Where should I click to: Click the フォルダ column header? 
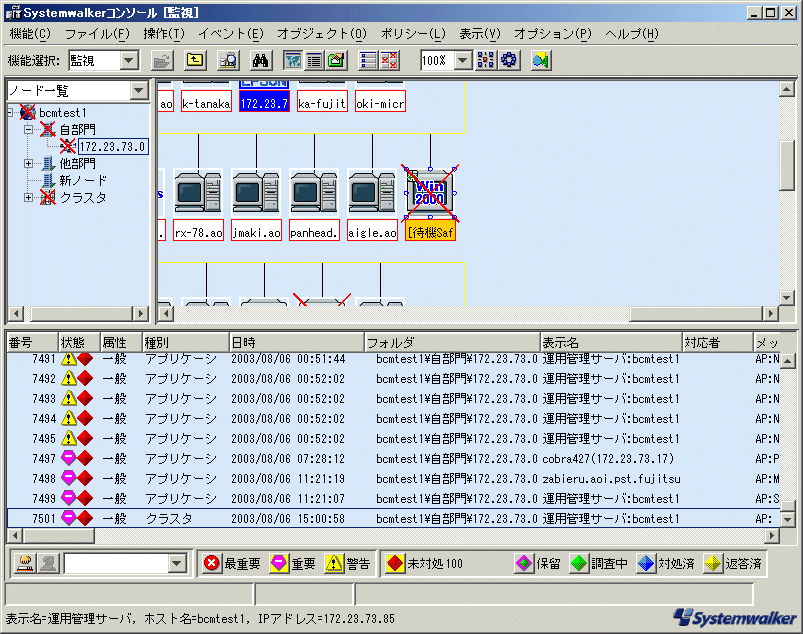[450, 342]
